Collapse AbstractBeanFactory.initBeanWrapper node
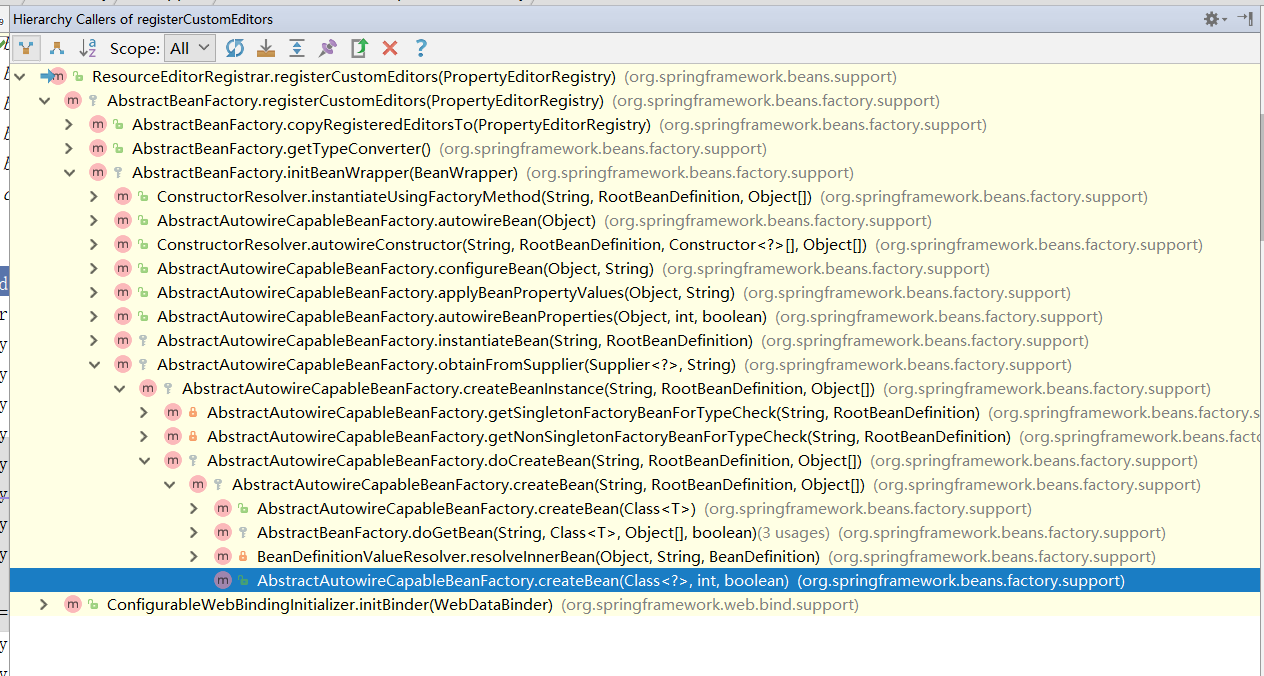Image resolution: width=1264 pixels, height=676 pixels. pos(69,173)
